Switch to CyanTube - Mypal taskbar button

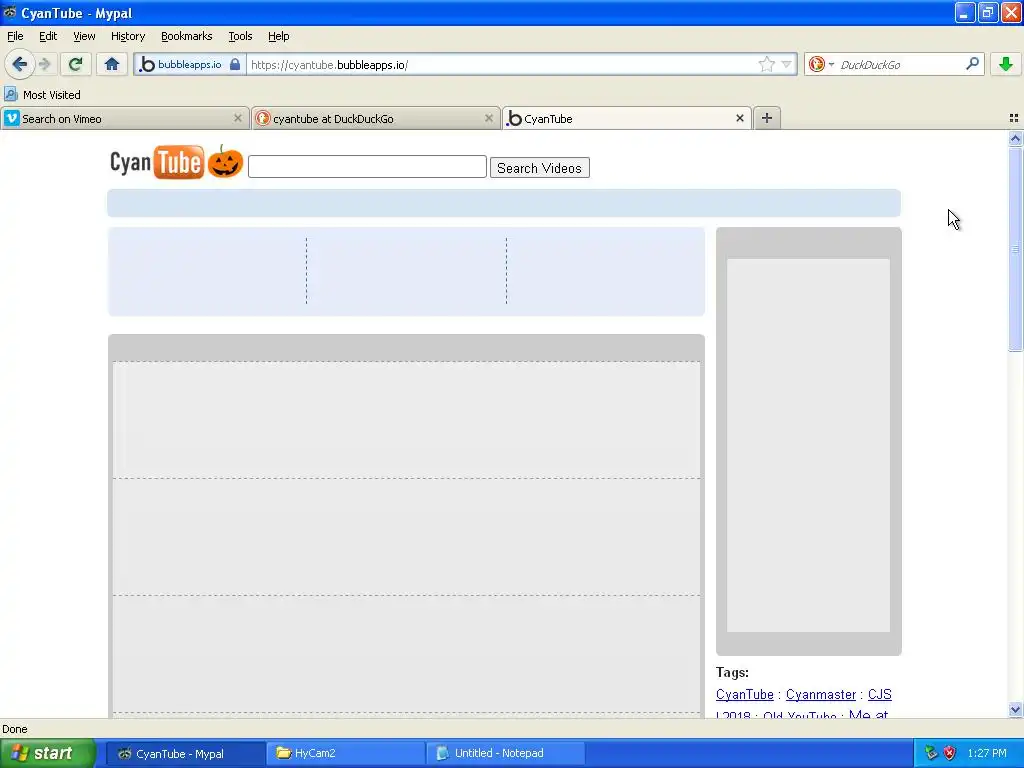click(x=185, y=753)
